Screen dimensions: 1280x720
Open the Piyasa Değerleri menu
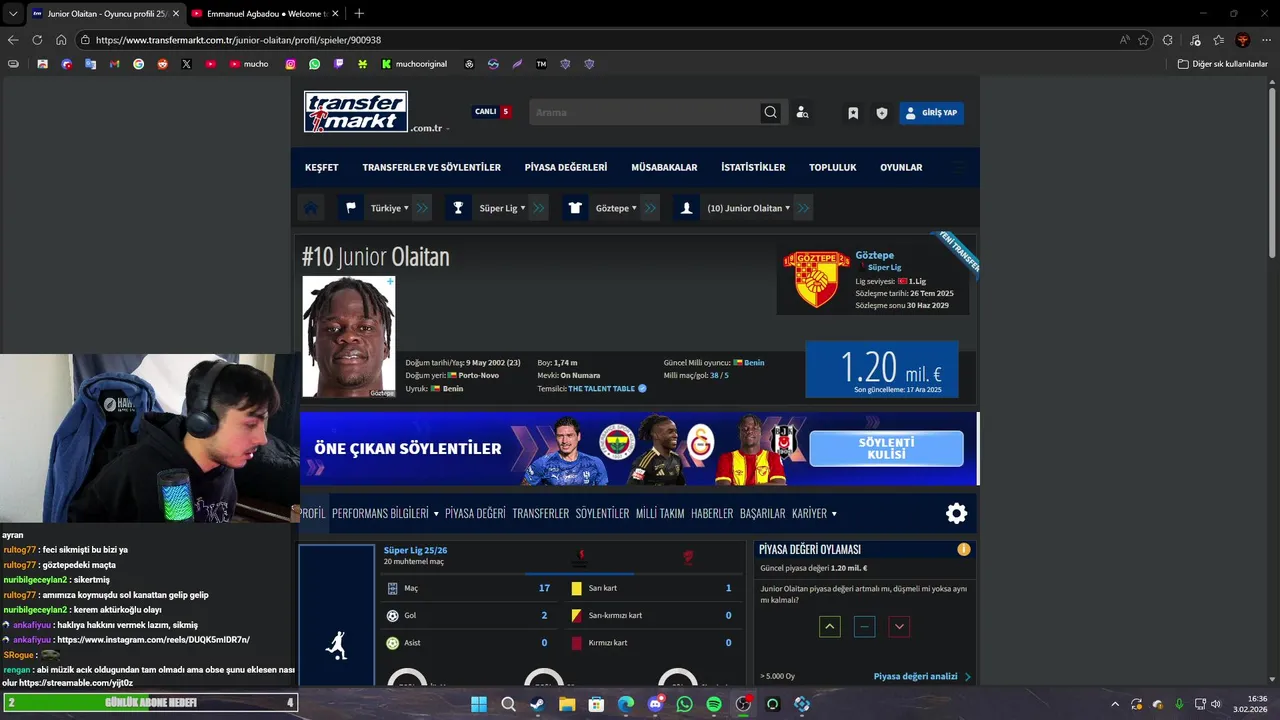566,167
